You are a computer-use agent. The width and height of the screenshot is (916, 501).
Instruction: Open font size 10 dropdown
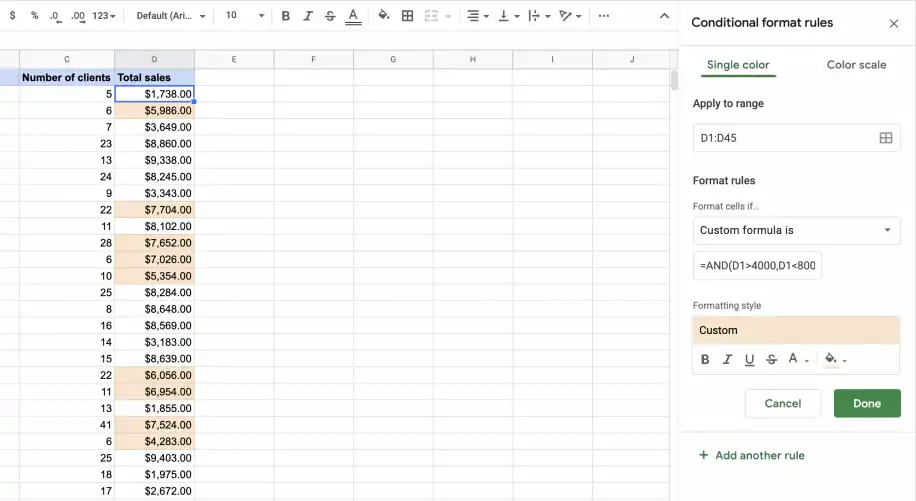[245, 16]
